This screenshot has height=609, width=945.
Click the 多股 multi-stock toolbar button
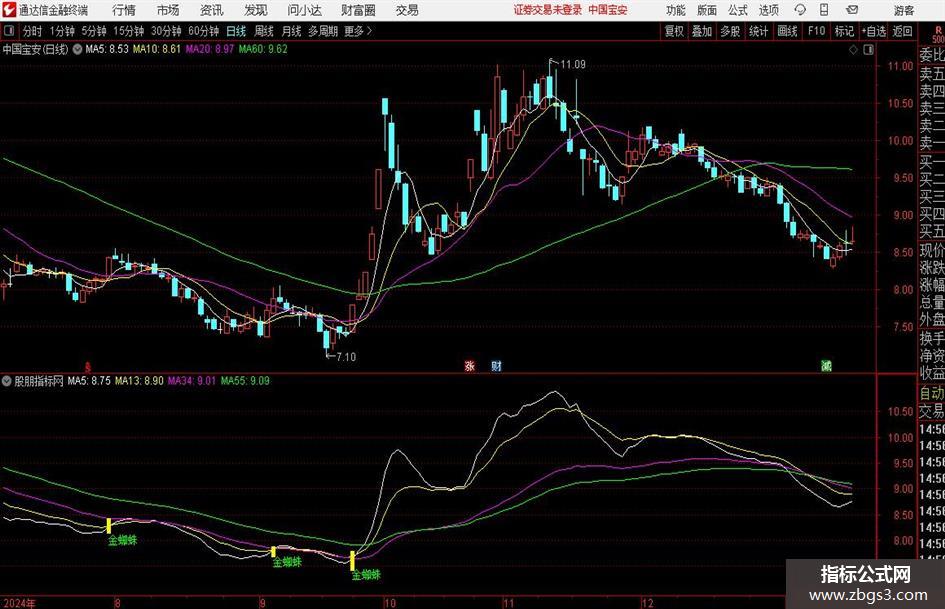[x=730, y=31]
